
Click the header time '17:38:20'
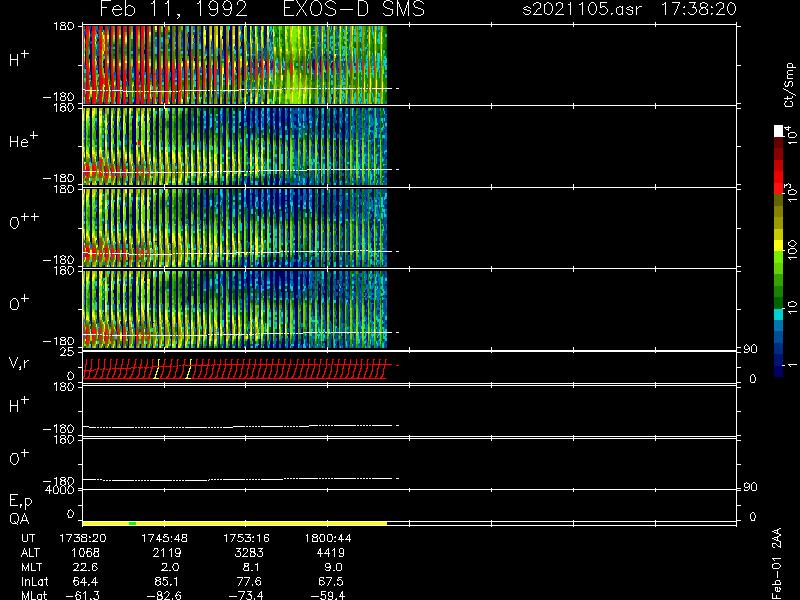click(x=698, y=9)
